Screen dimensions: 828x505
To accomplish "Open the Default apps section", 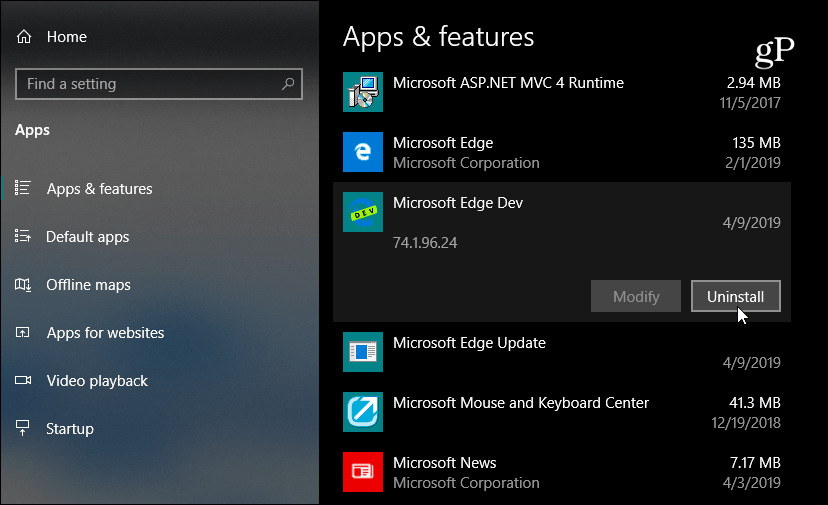I will [88, 237].
